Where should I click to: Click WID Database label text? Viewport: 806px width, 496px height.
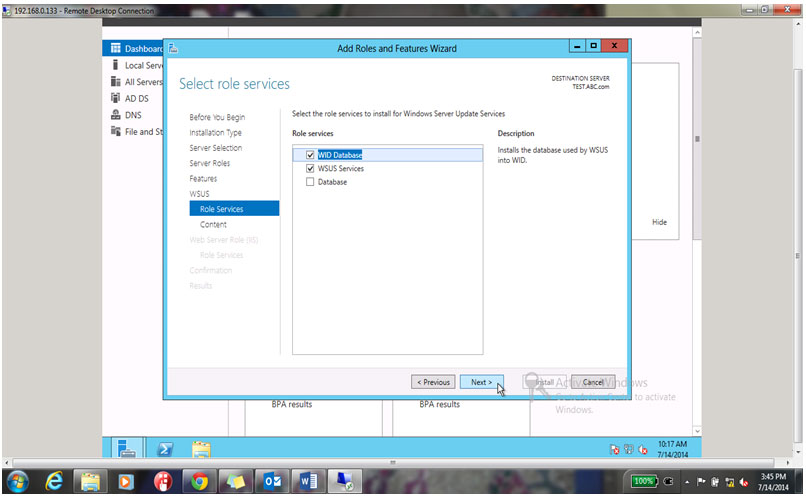[340, 155]
